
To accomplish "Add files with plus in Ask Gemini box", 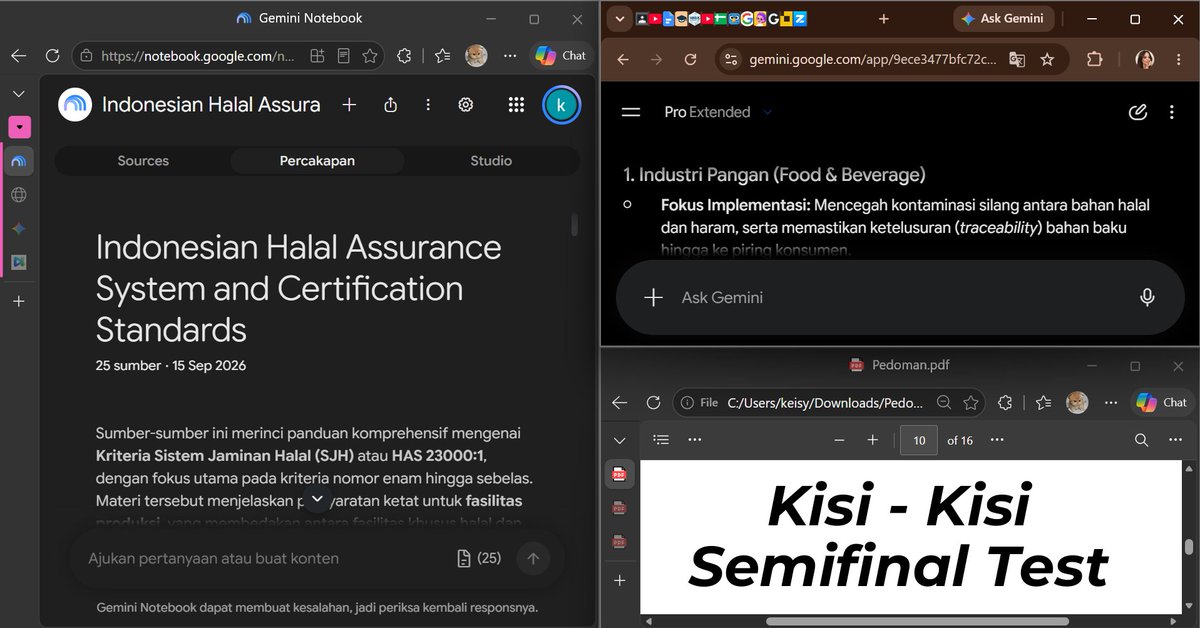I will 653,297.
